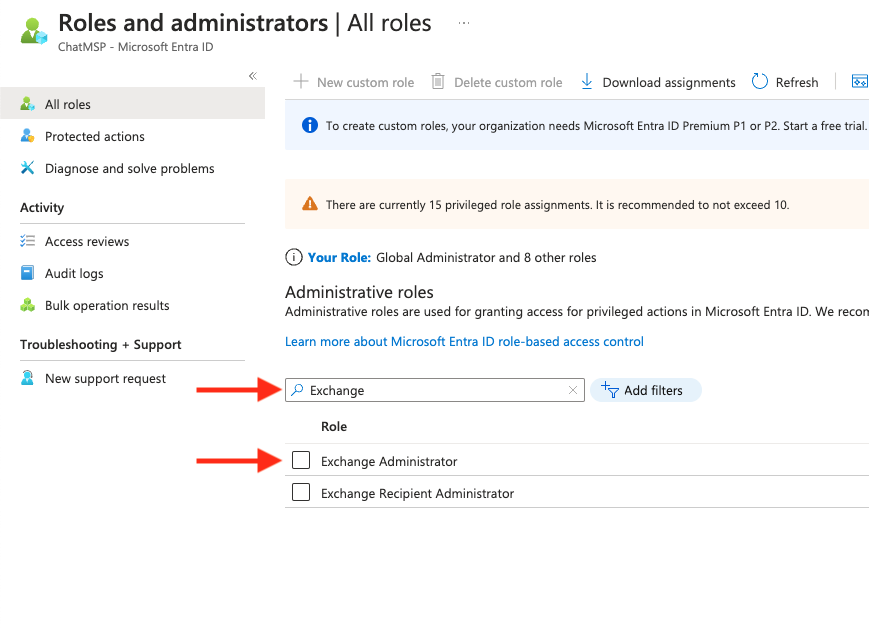Go to Access reviews
869x628 pixels.
[86, 242]
